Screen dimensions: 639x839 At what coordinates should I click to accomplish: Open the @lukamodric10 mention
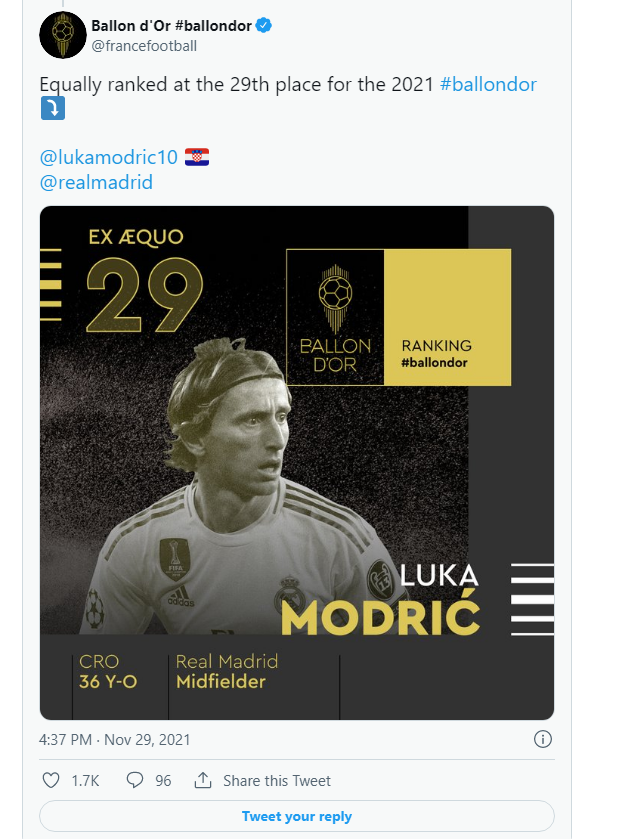(x=109, y=157)
